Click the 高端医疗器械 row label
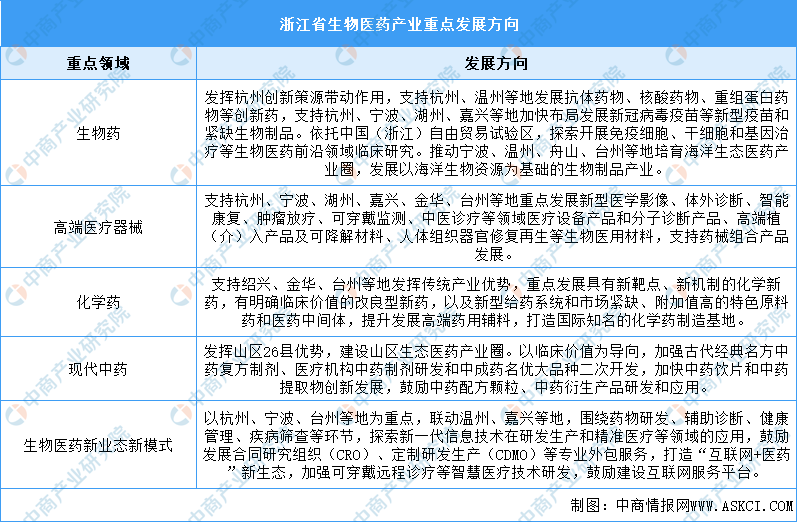 coord(98,227)
